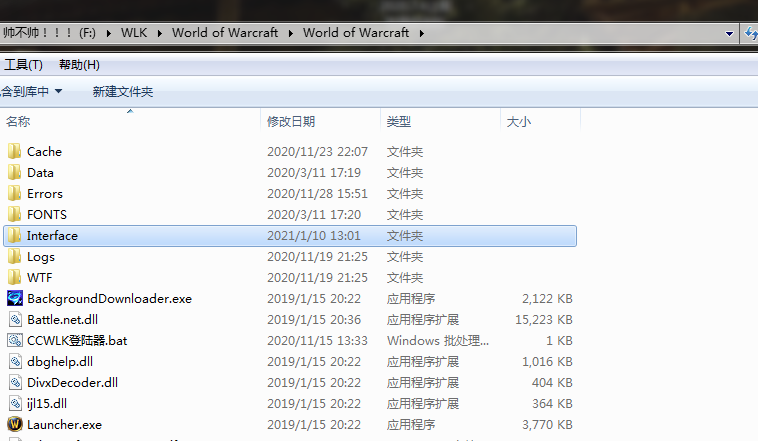758x441 pixels.
Task: Select the Logs folder icon
Action: [x=15, y=257]
